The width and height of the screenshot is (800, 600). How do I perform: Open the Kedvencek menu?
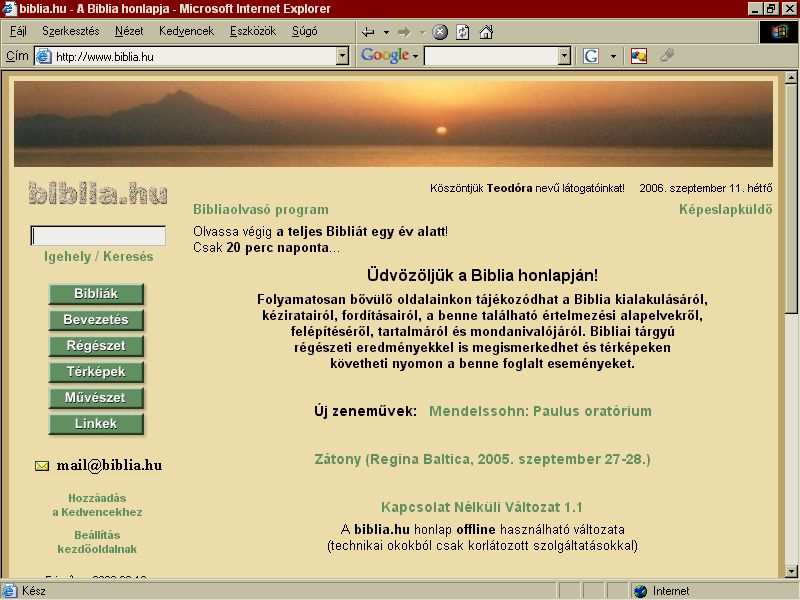point(186,31)
